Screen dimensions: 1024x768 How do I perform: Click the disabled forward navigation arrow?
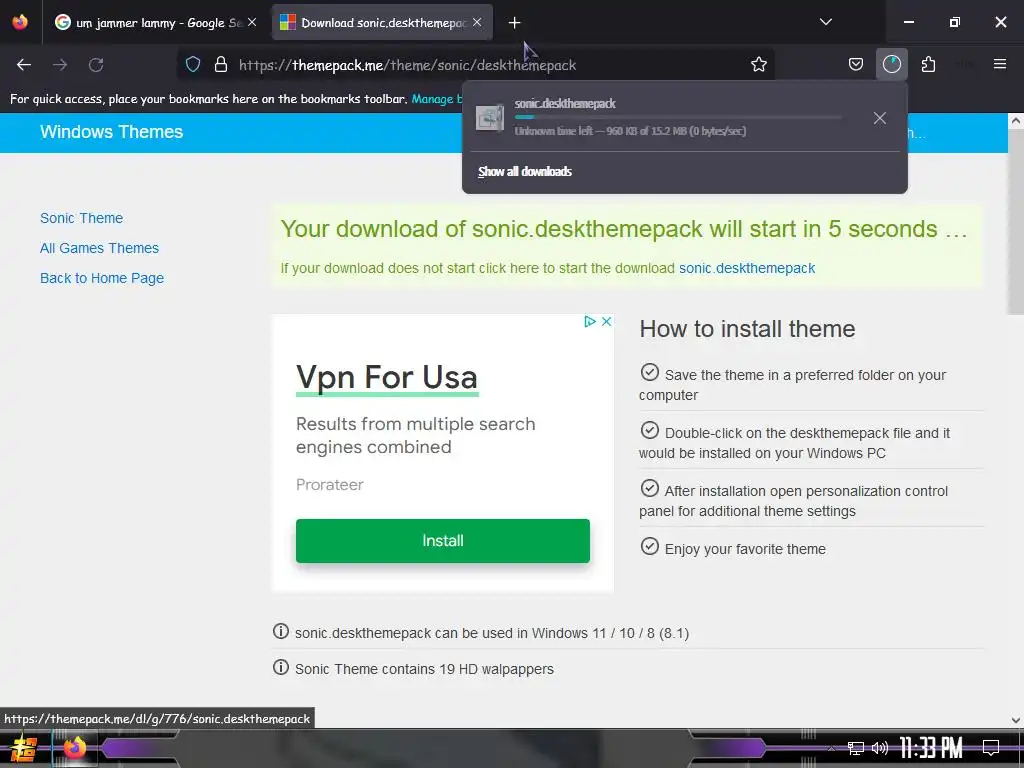[60, 65]
